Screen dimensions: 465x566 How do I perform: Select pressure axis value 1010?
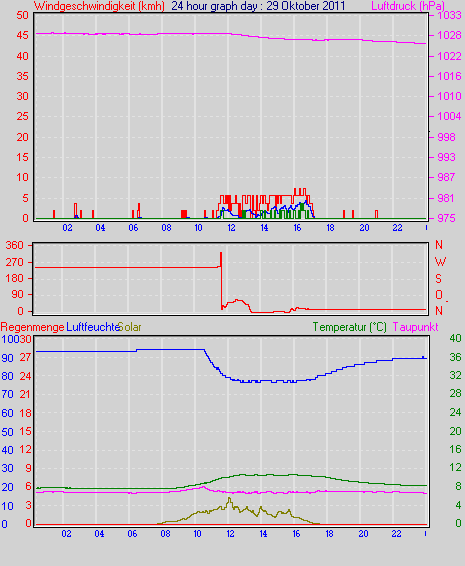[449, 96]
